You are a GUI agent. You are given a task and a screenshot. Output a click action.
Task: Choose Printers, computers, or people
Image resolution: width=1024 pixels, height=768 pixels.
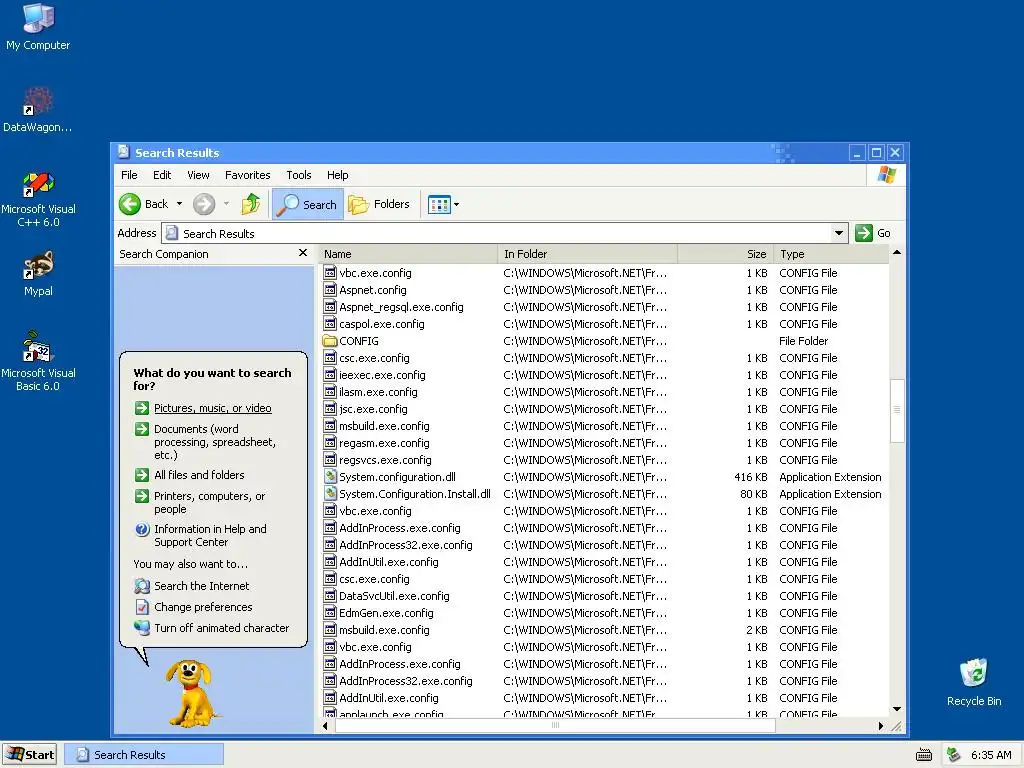(210, 503)
